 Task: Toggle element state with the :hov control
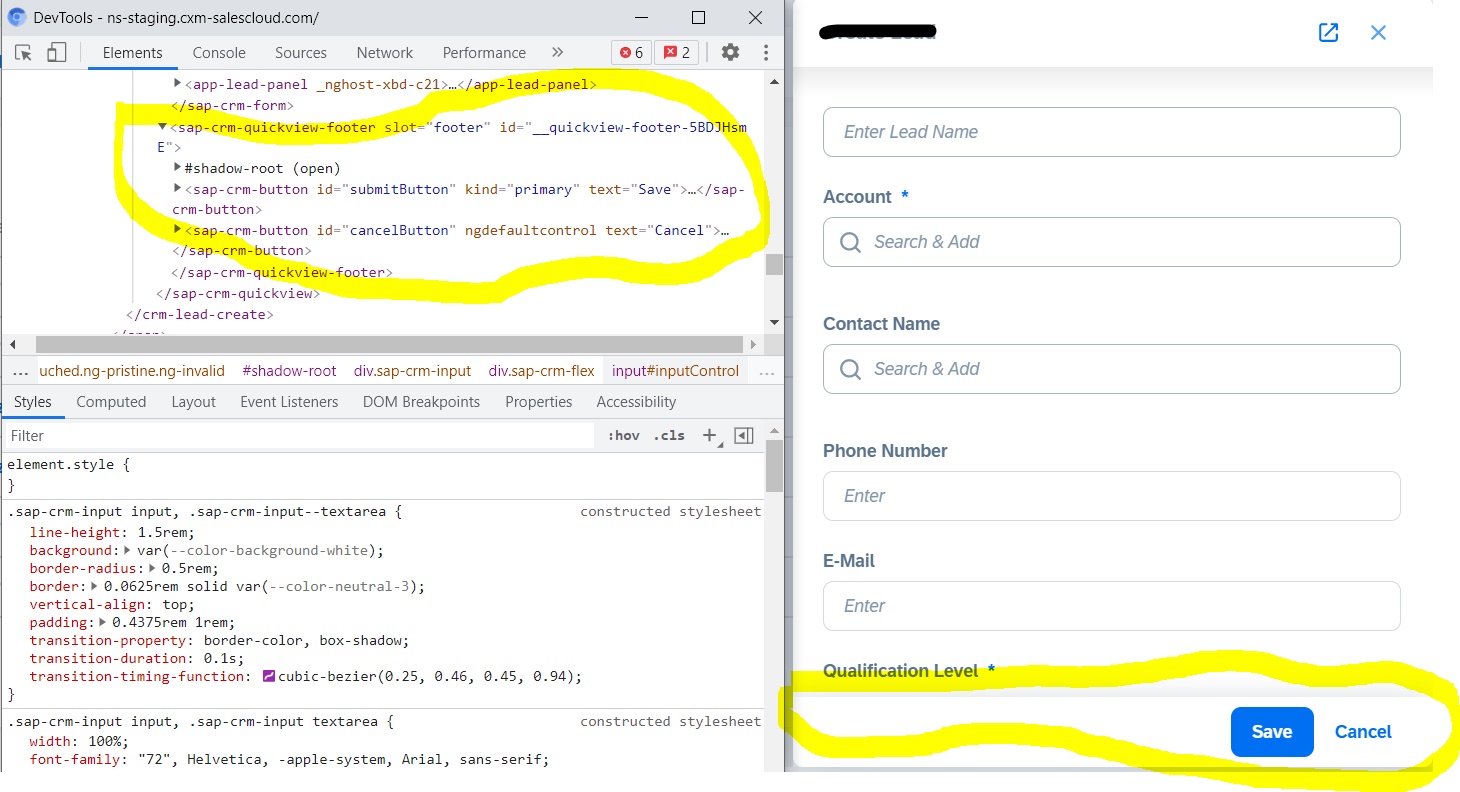coord(624,435)
